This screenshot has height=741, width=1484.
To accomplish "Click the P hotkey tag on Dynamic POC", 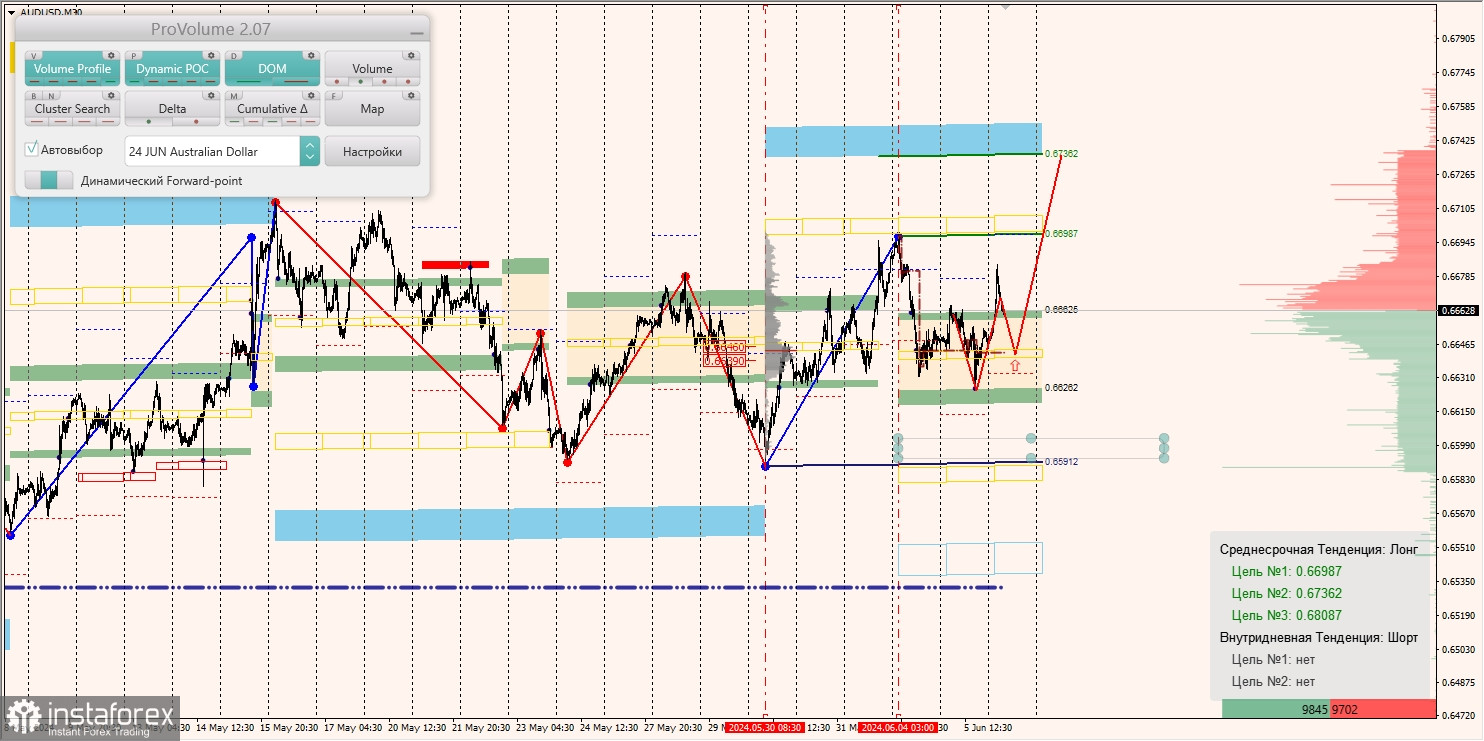I will pos(134,55).
